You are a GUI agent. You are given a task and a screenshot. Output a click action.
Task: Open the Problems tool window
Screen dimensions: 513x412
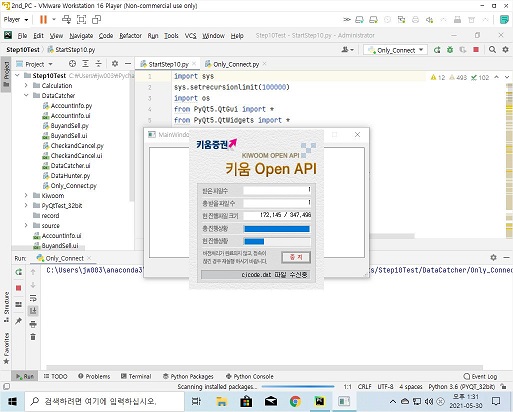94,376
